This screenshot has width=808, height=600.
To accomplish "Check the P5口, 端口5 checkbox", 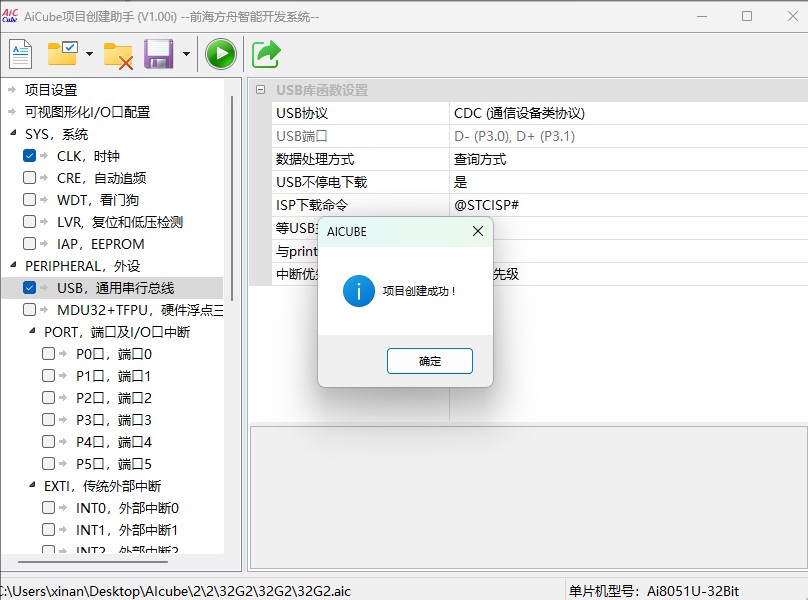I will [48, 463].
